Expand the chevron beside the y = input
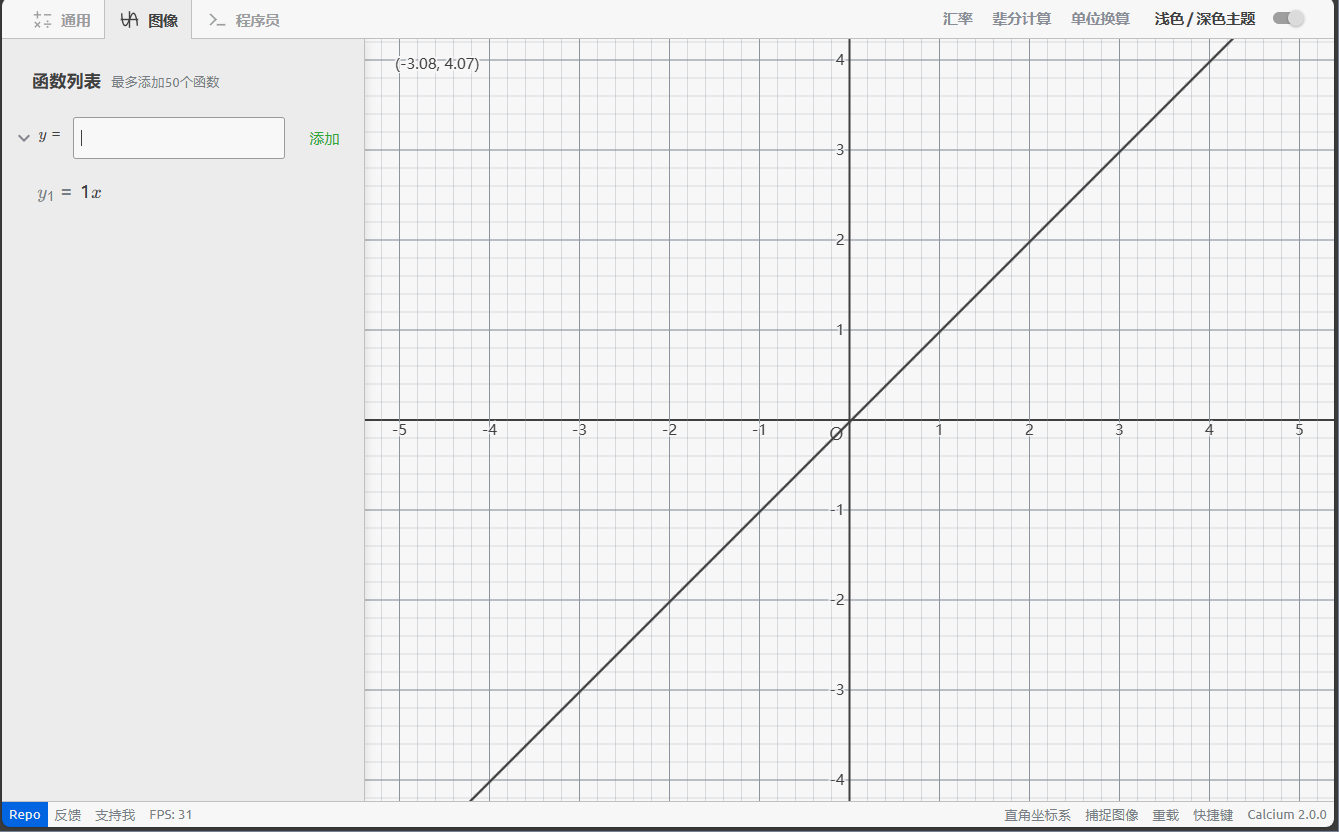The width and height of the screenshot is (1339, 832). [24, 138]
